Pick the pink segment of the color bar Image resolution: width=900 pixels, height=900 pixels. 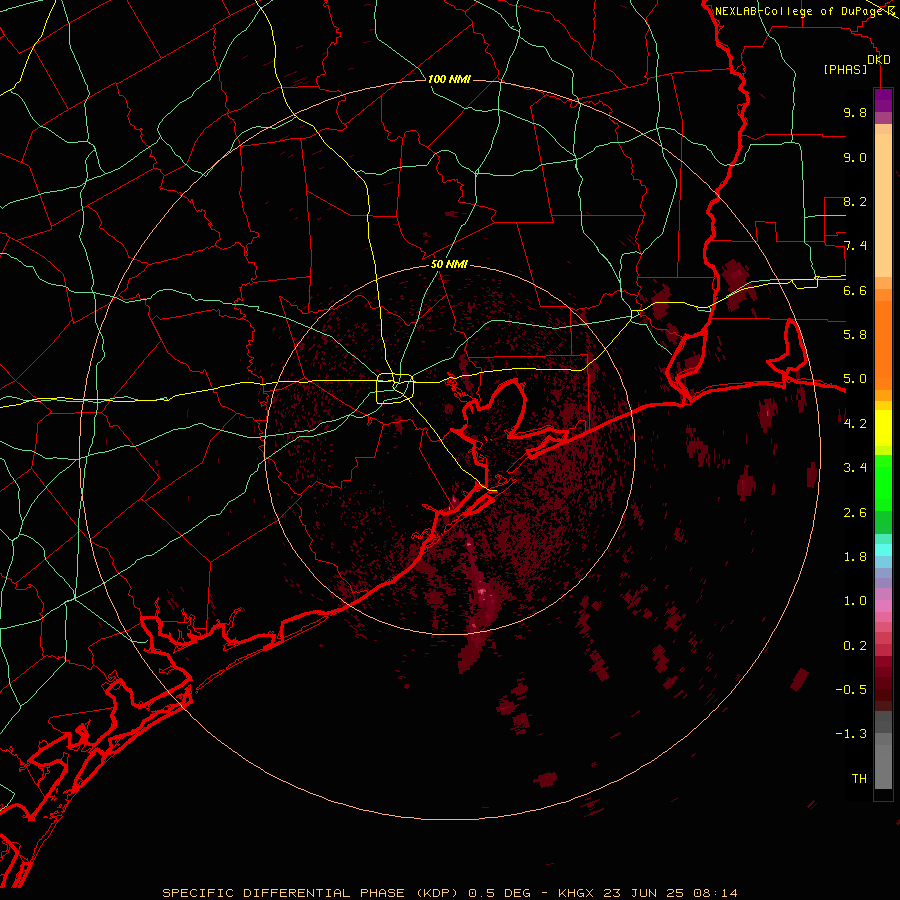coord(883,606)
